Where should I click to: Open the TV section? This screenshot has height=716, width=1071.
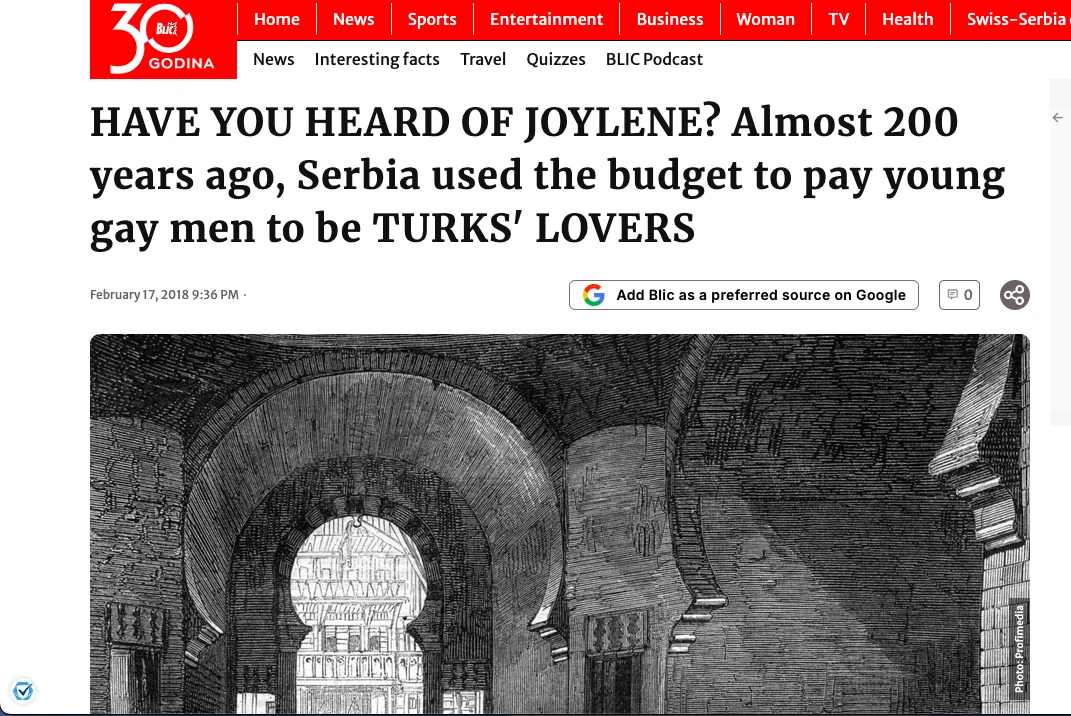(x=838, y=19)
